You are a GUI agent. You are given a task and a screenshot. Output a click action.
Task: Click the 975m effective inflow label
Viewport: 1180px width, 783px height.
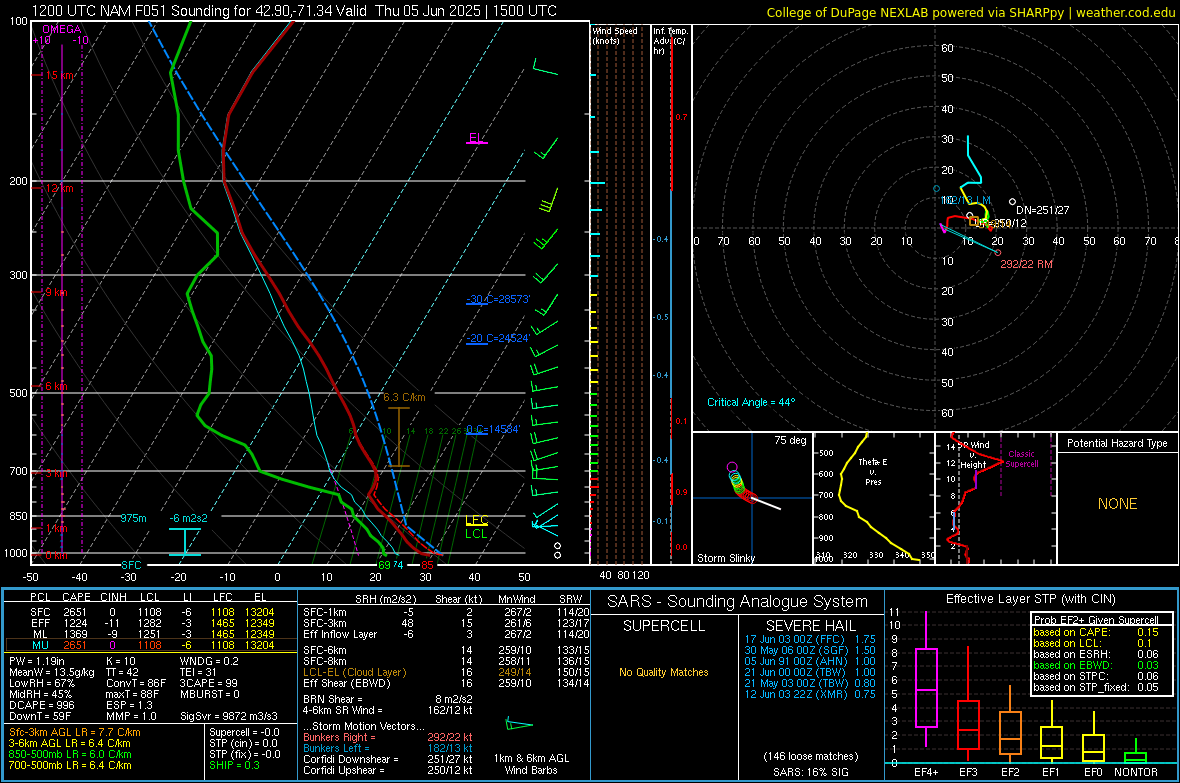133,518
